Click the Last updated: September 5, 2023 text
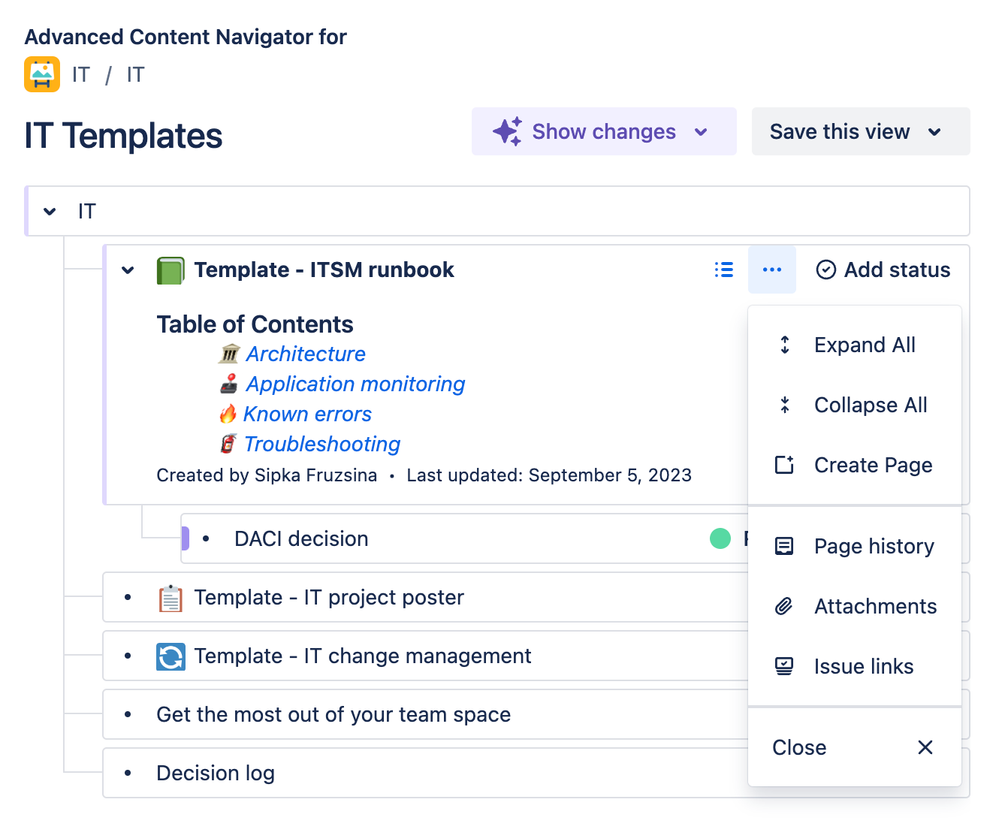The width and height of the screenshot is (999, 823). (549, 475)
